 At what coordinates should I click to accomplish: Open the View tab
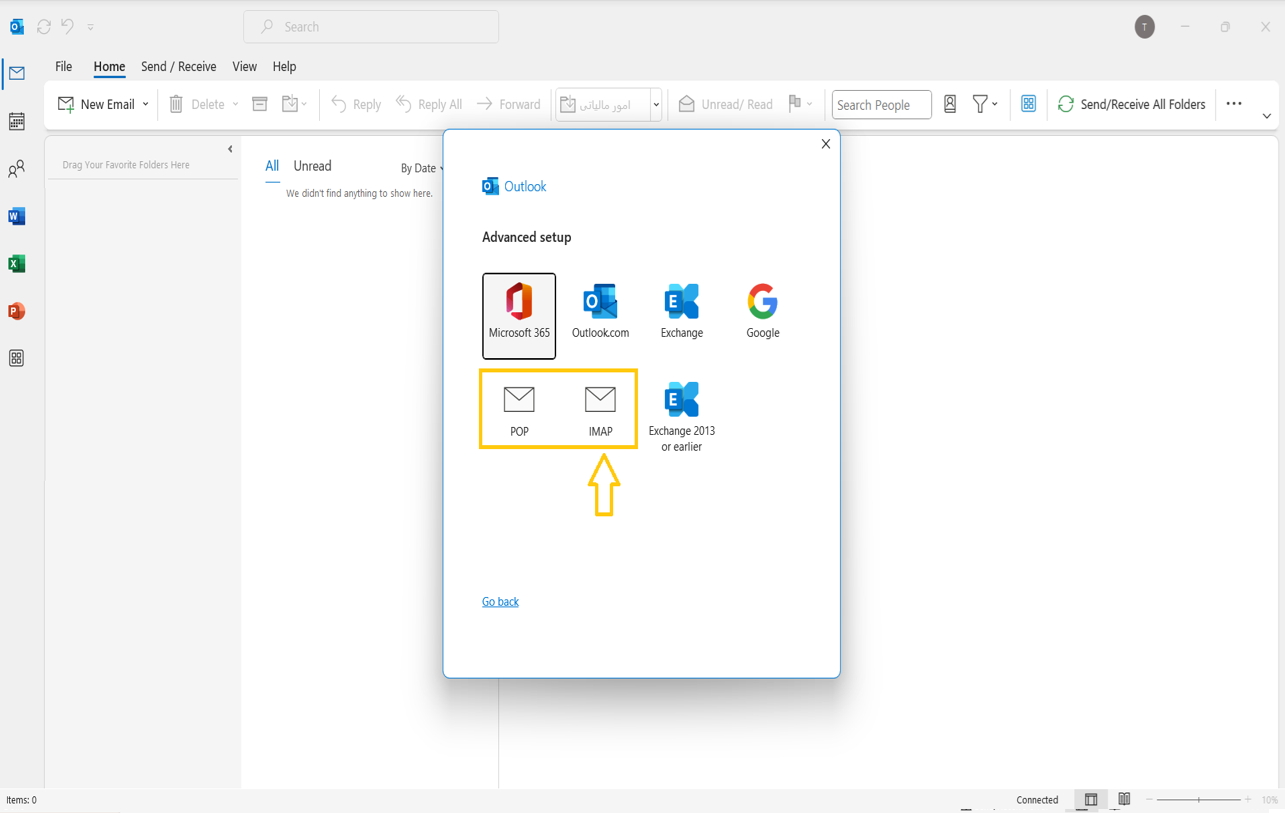[x=245, y=67]
